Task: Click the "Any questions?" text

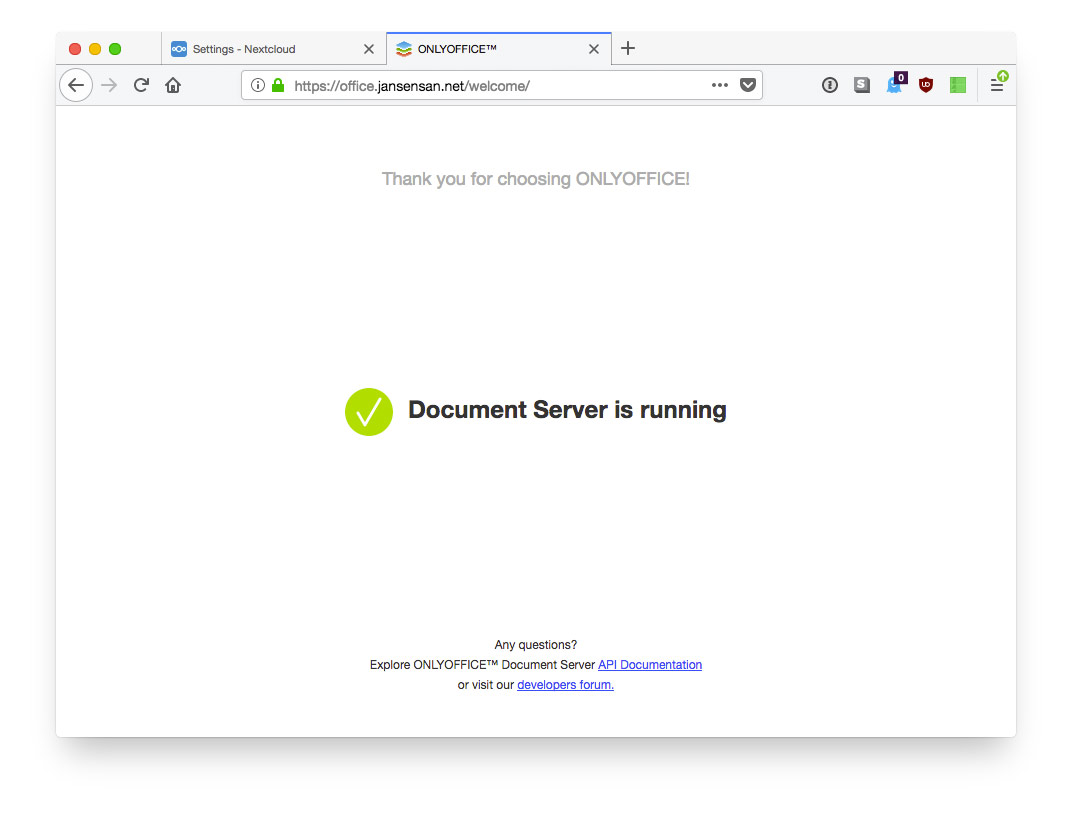Action: pyautogui.click(x=535, y=645)
